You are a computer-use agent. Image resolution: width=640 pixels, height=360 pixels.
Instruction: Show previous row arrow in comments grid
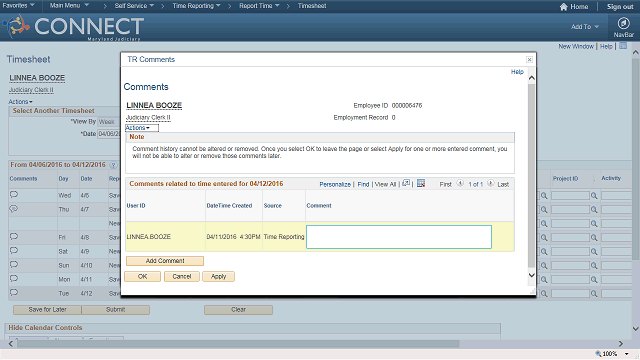click(460, 183)
